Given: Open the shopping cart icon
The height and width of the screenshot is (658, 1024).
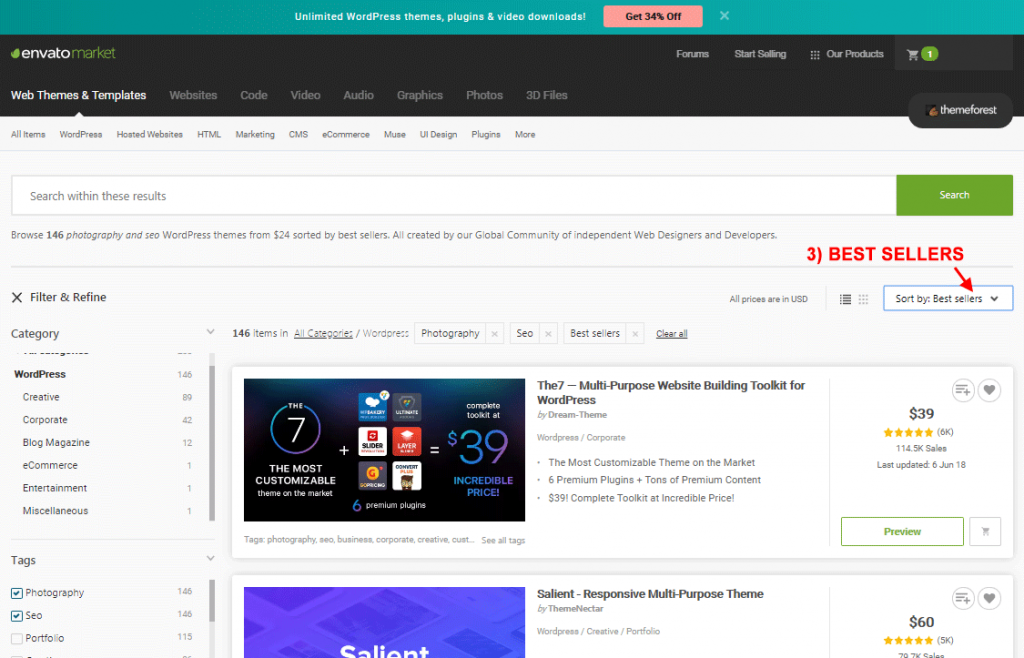Looking at the screenshot, I should [x=912, y=54].
